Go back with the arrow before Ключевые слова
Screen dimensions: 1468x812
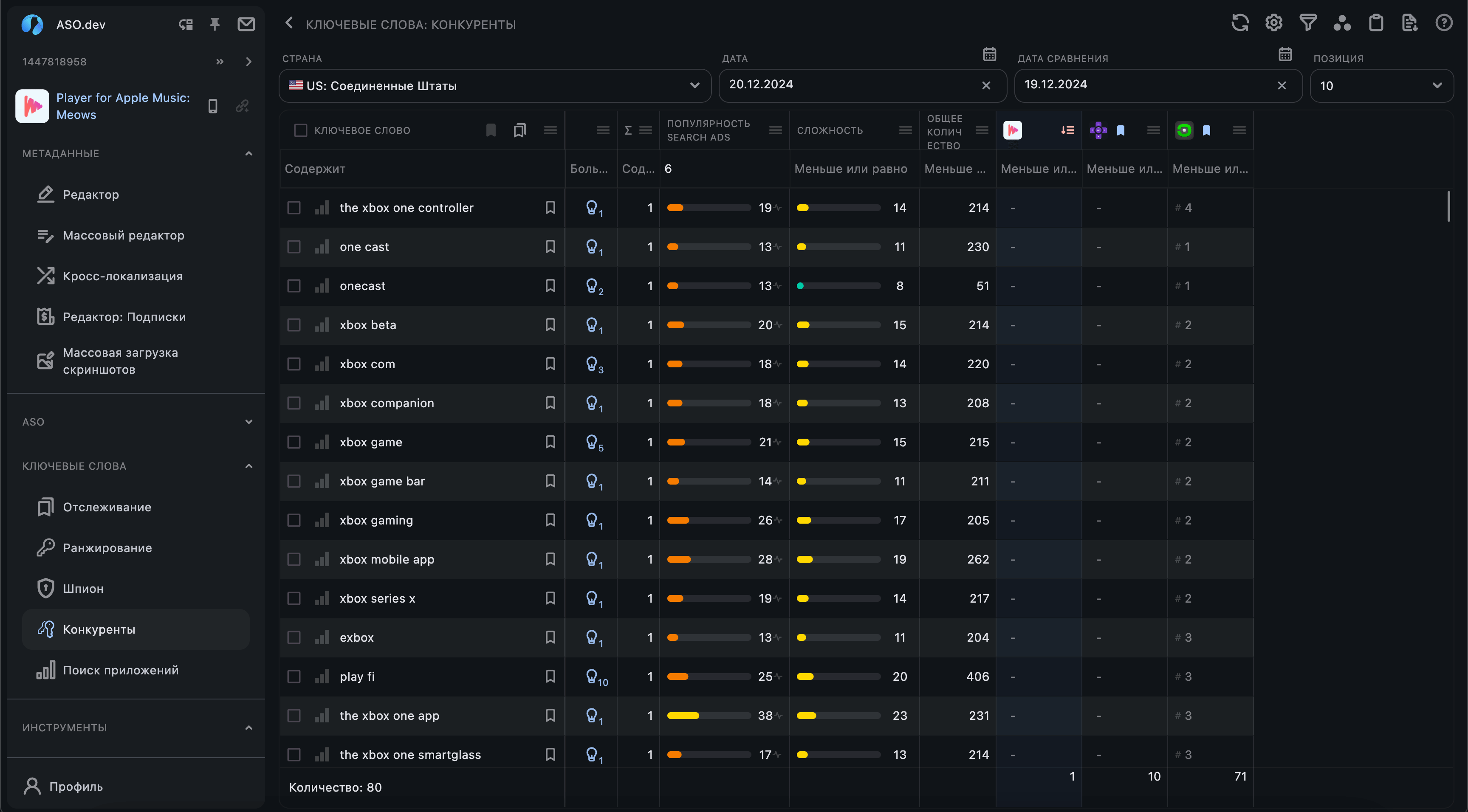click(289, 23)
